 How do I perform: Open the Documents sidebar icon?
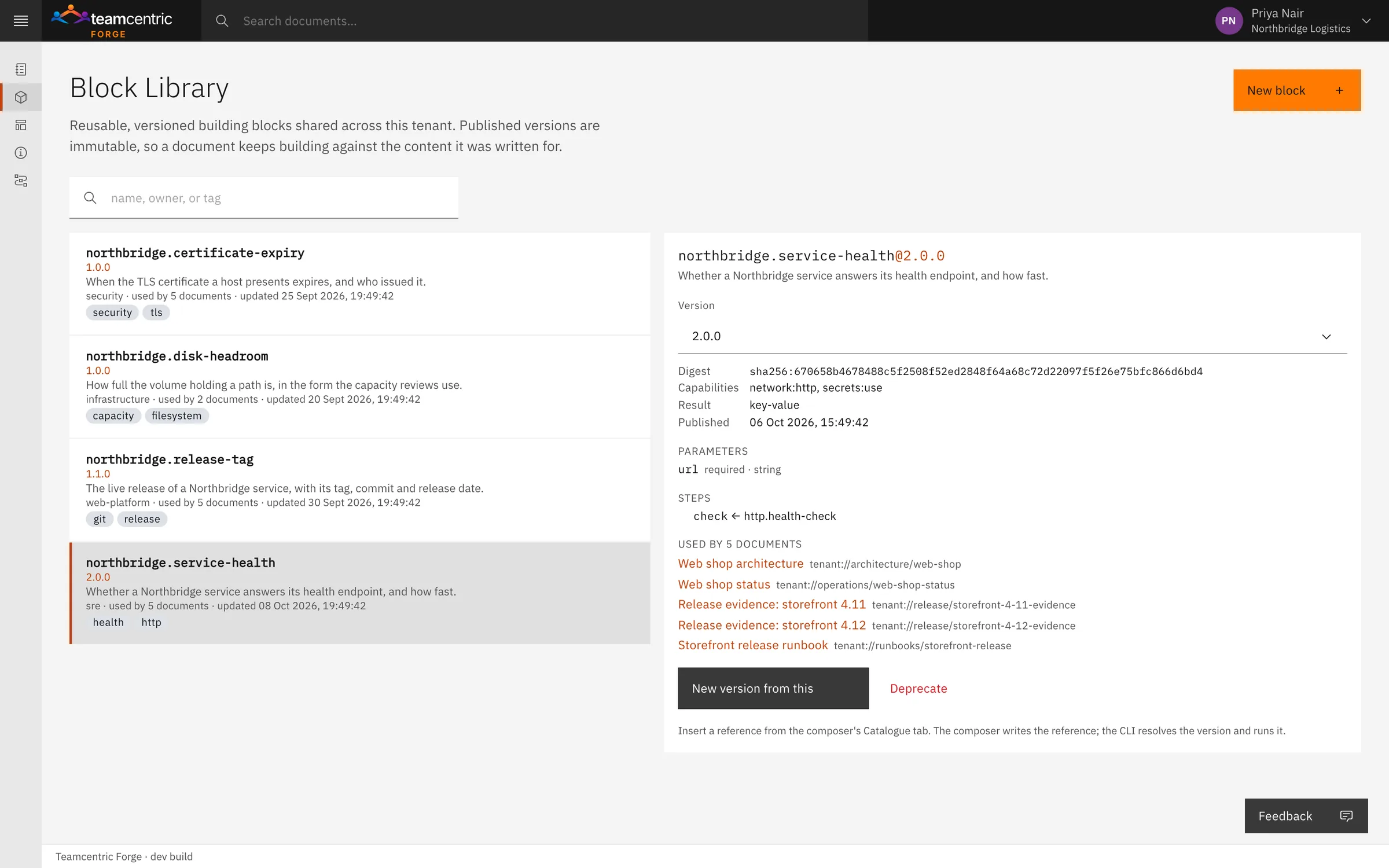[x=21, y=69]
